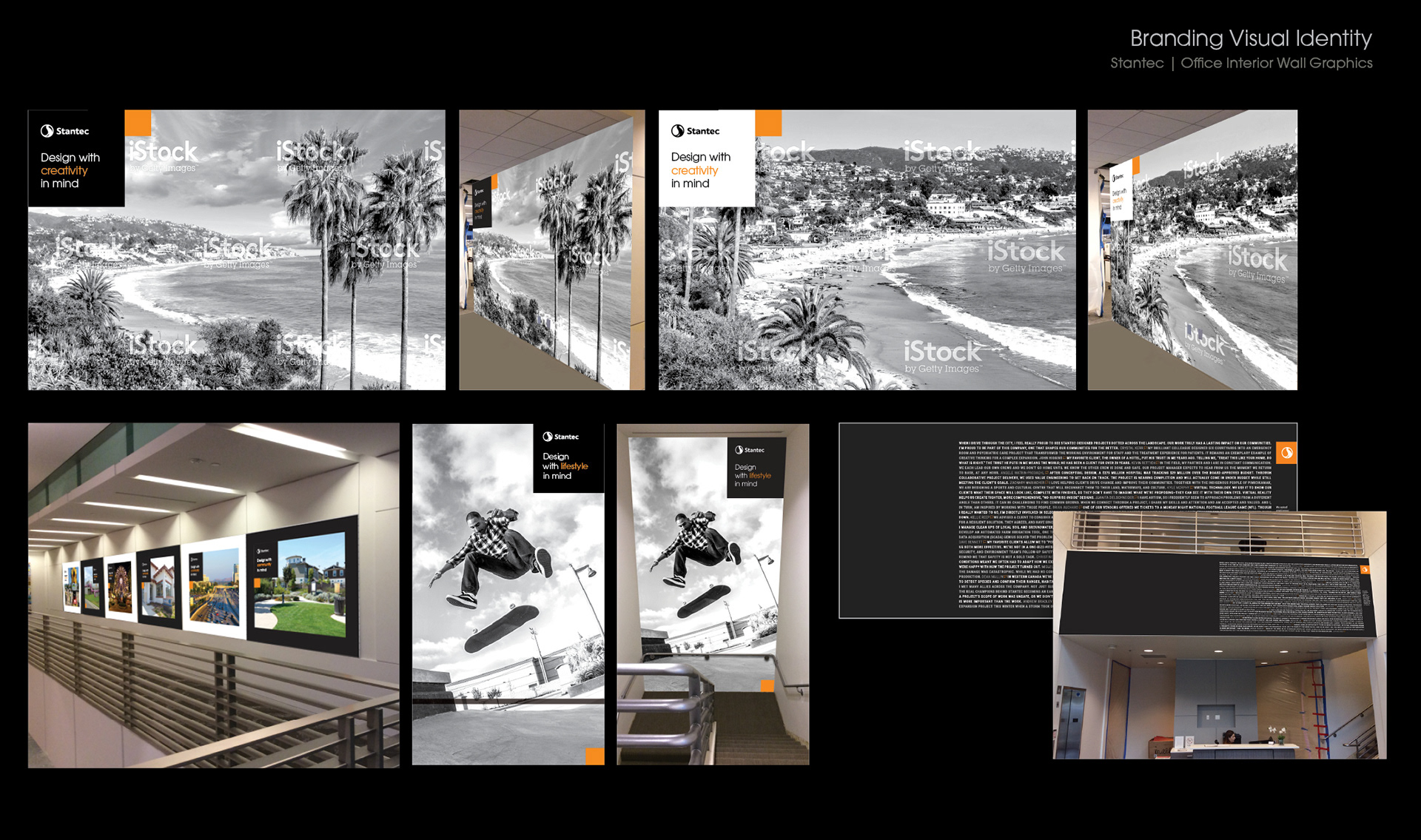Click the Stantec logo on white label
Viewport: 1421px width, 840px height.
pyautogui.click(x=695, y=131)
